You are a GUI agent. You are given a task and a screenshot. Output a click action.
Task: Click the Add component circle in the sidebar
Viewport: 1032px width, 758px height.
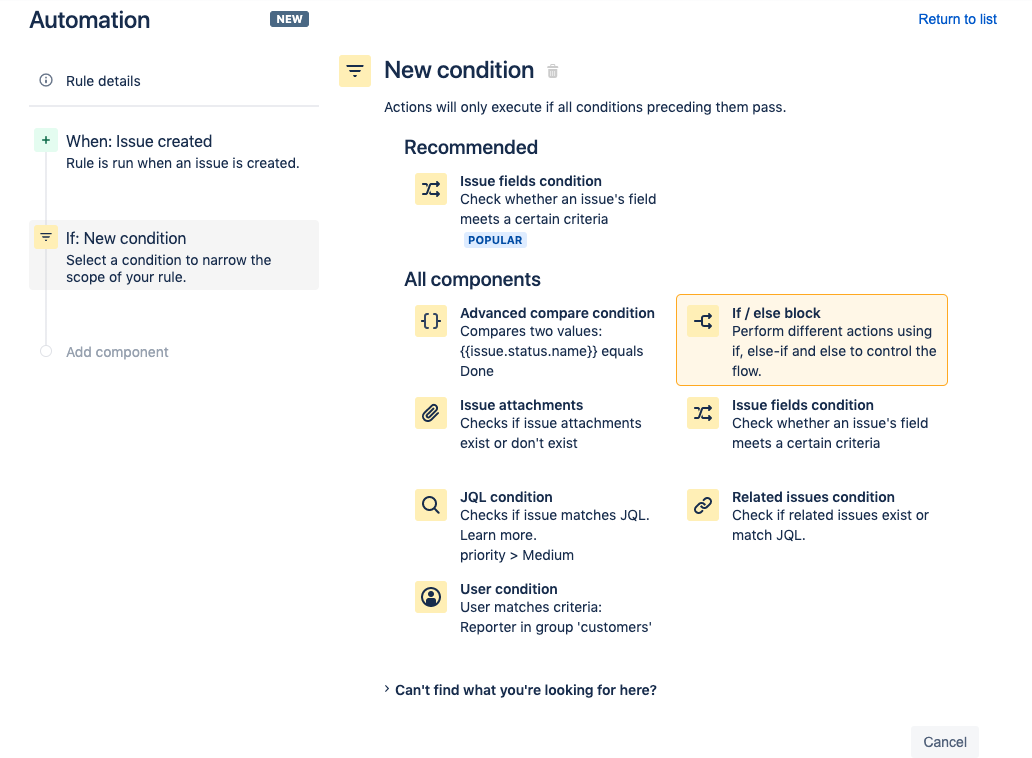click(45, 352)
